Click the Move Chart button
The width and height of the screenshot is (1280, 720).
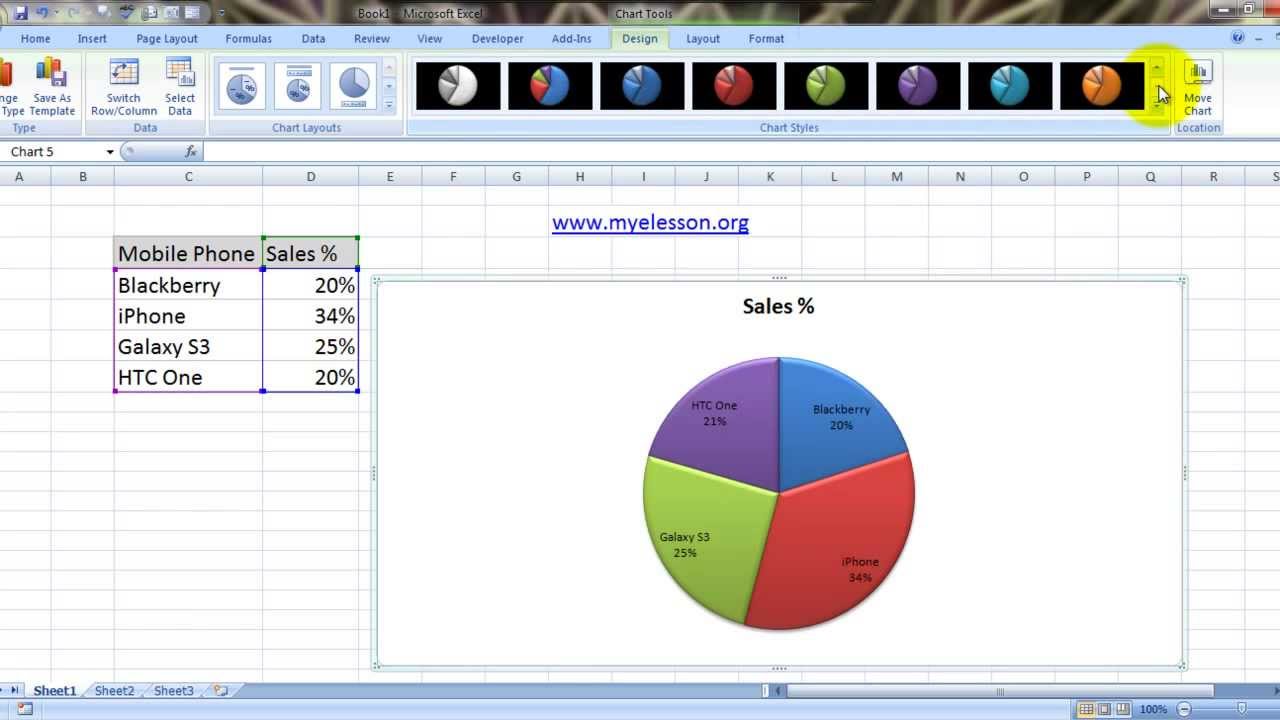[1198, 88]
